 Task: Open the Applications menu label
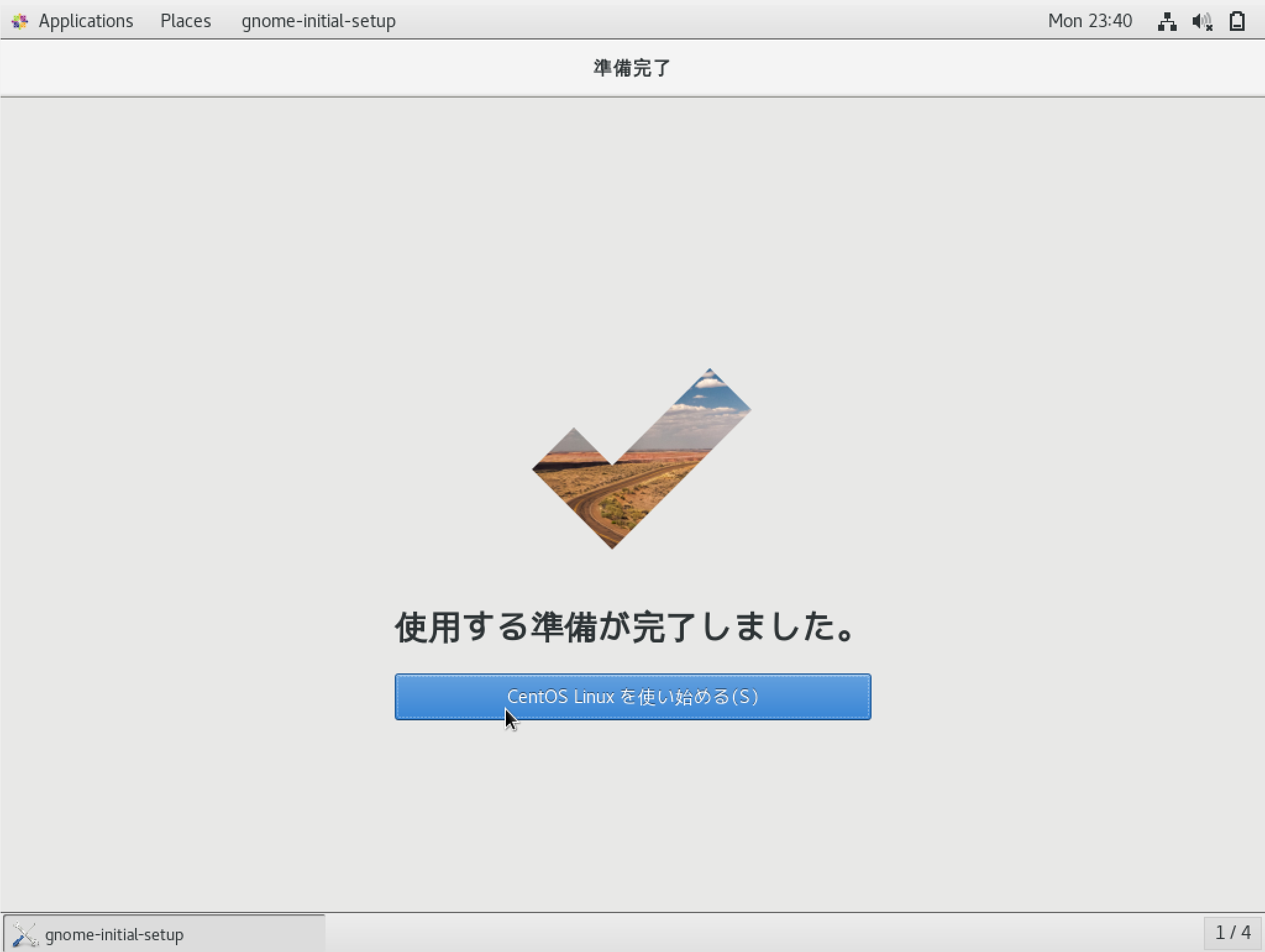(86, 21)
